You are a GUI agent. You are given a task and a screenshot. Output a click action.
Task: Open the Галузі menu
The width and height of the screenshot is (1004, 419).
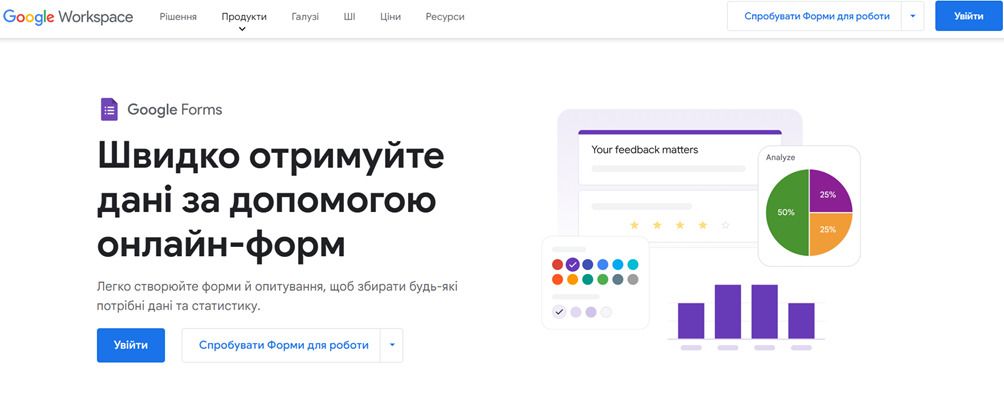(x=305, y=17)
